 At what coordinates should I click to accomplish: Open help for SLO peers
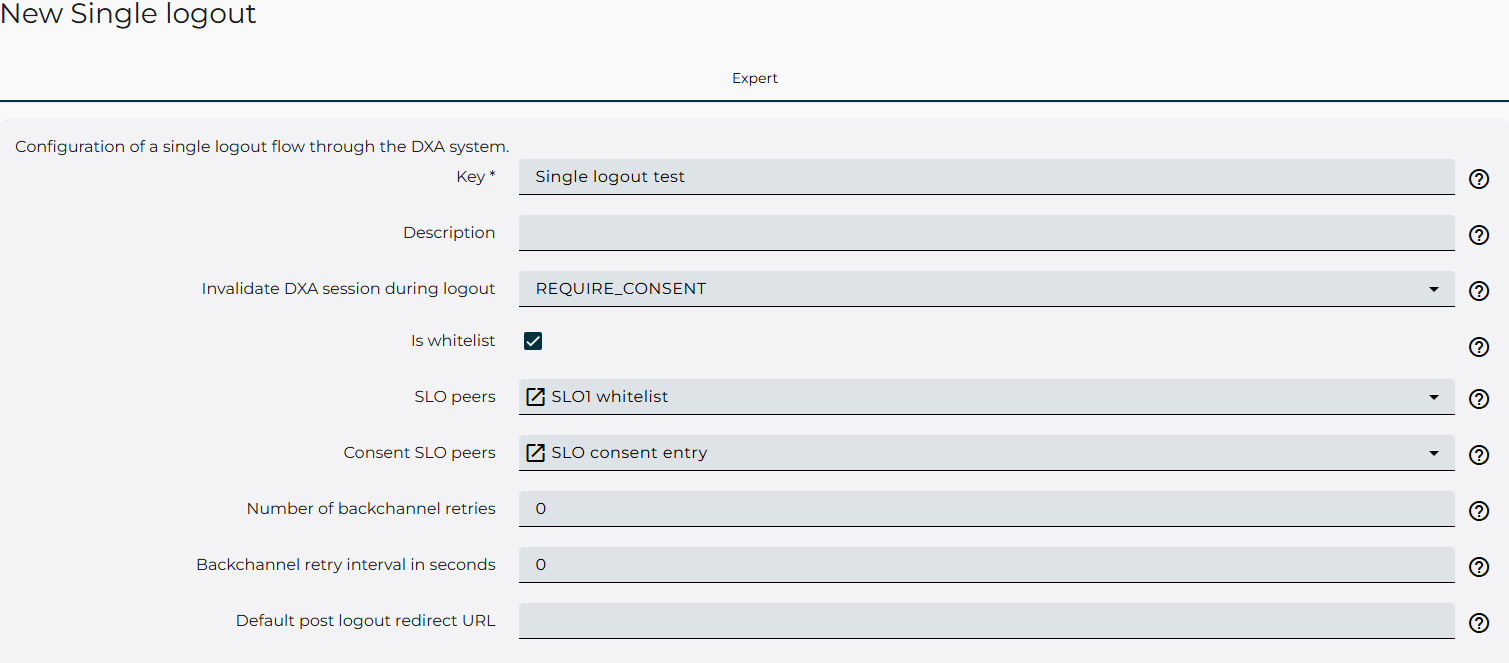pos(1479,399)
